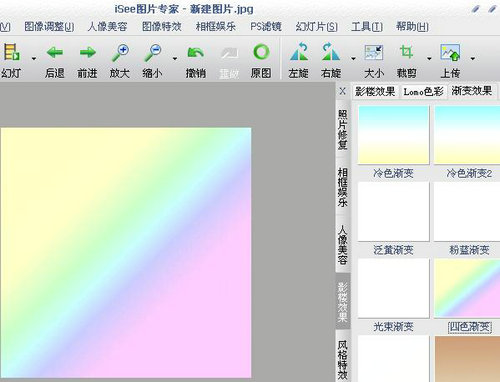The width and height of the screenshot is (500, 382).
Task: Apply the 冷色渐变2 gradient thumbnail
Action: 467,135
